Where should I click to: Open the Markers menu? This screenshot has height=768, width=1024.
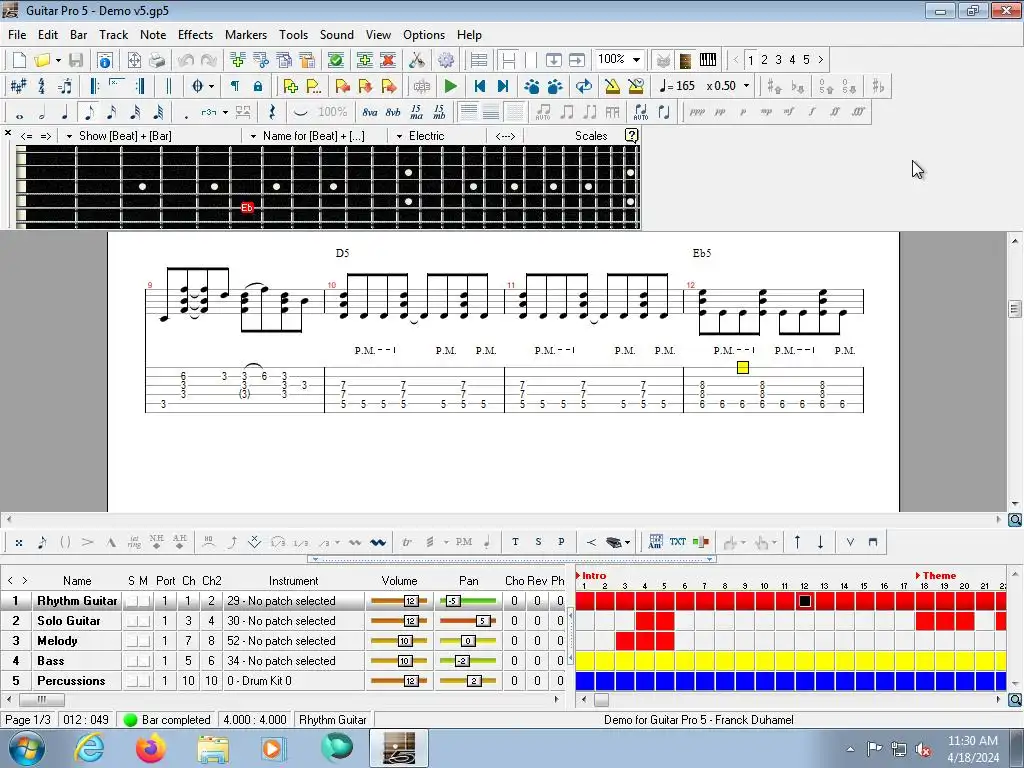[246, 35]
